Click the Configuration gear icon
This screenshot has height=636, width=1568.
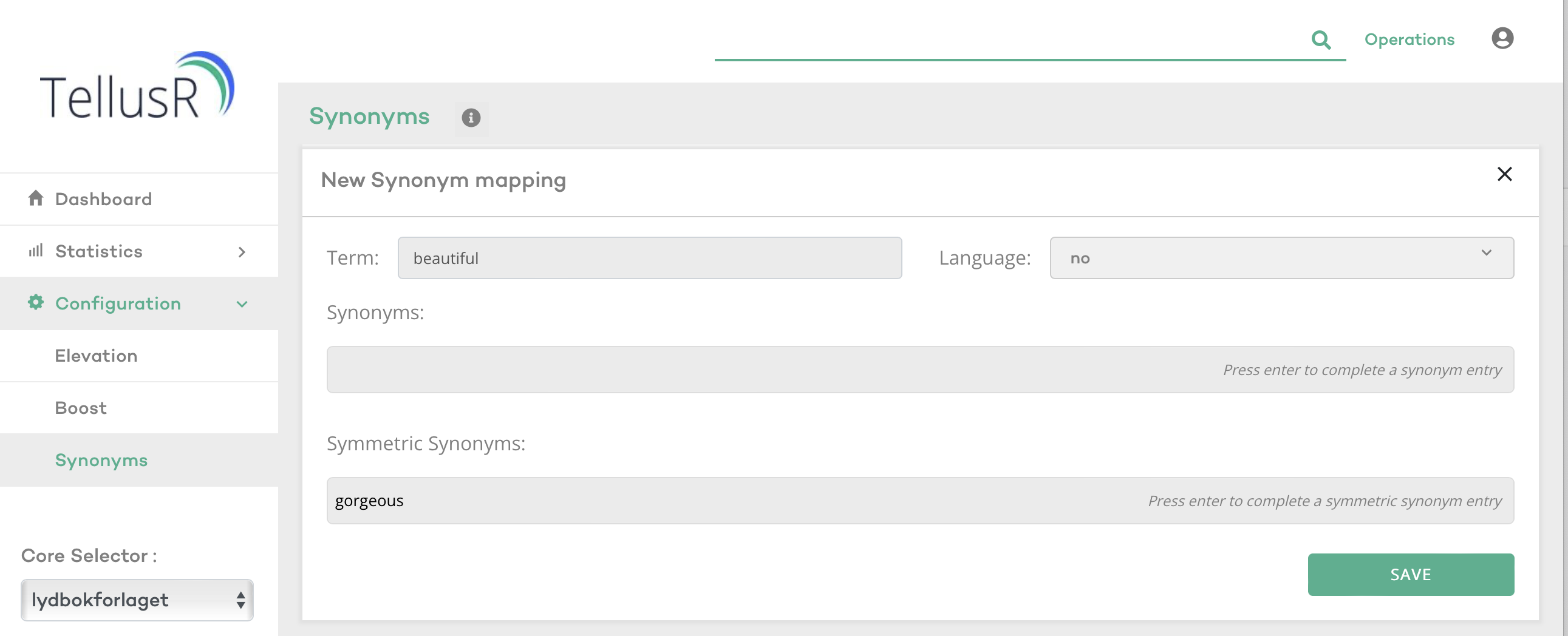point(35,303)
